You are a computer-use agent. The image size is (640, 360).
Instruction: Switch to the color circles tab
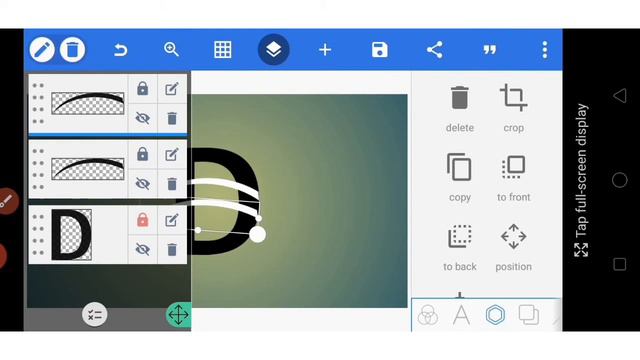tap(428, 315)
